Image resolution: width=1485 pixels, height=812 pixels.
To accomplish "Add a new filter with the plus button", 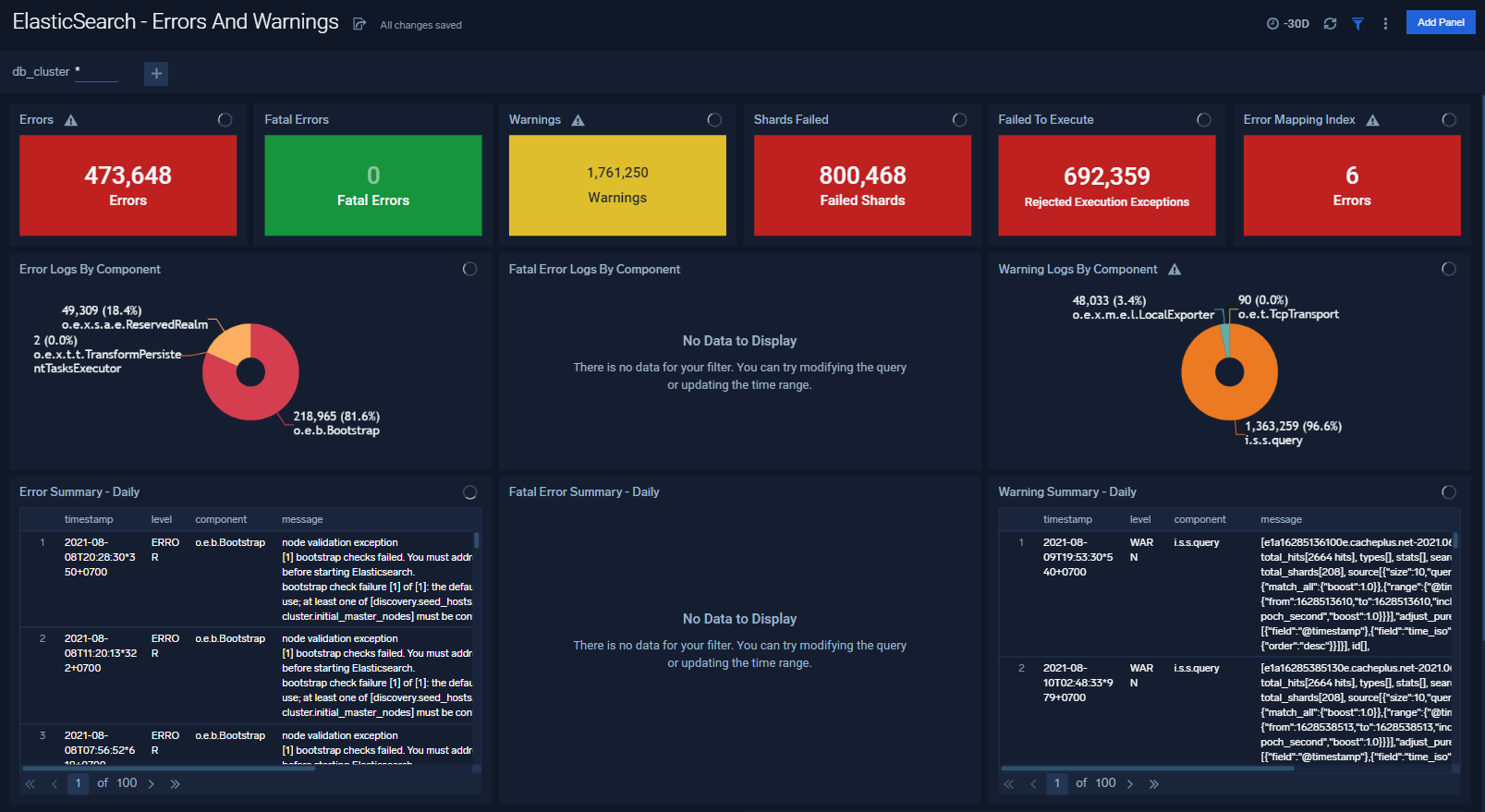I will tap(156, 73).
